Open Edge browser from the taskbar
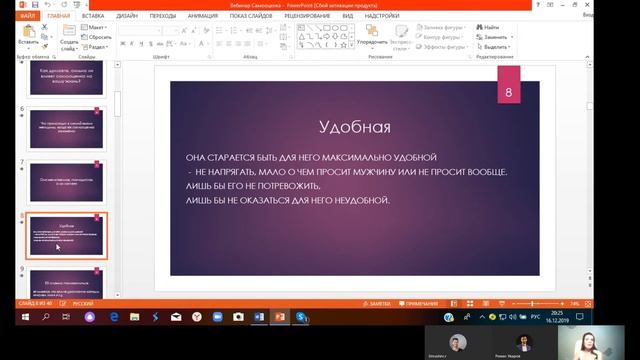 tap(114, 317)
